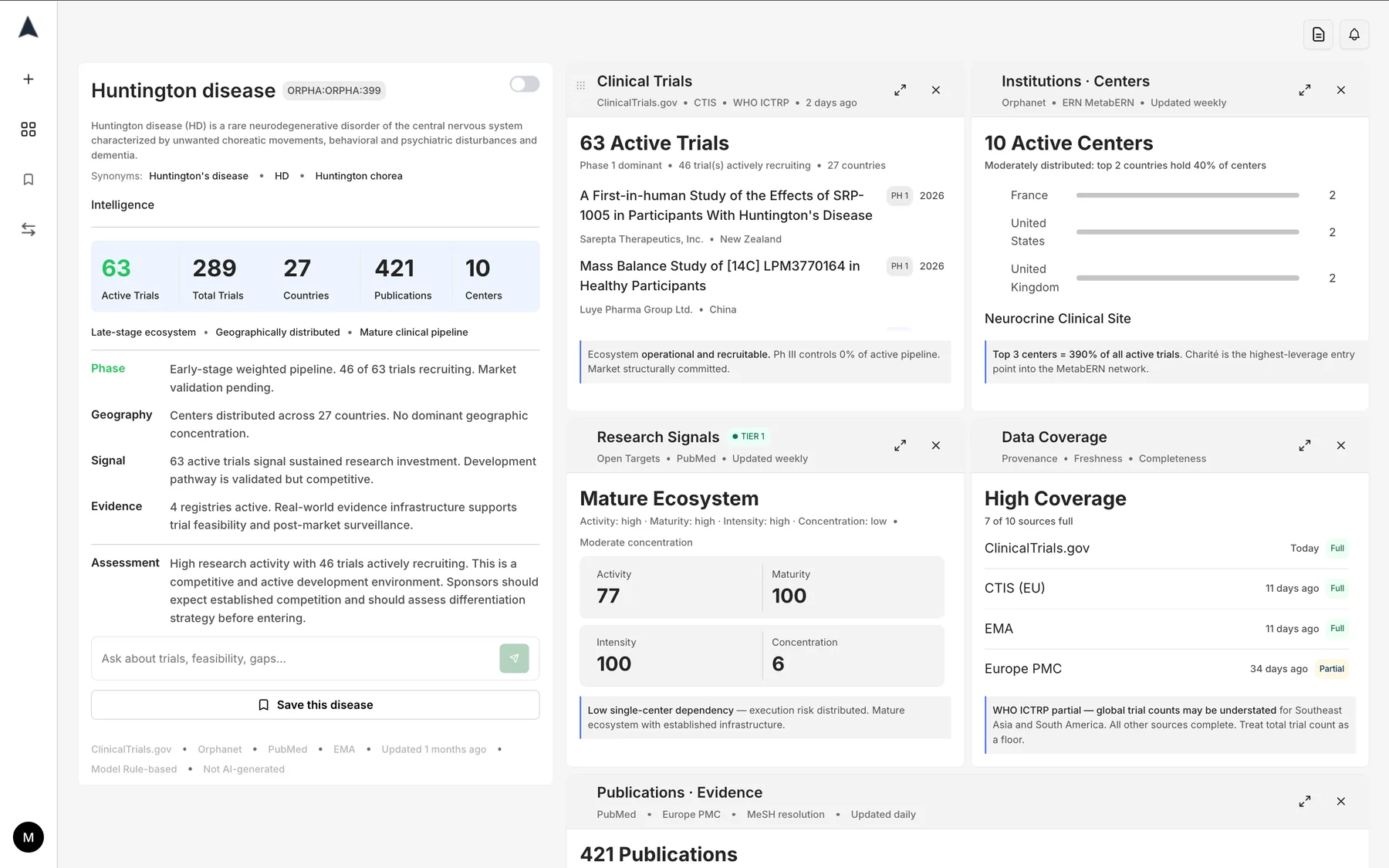
Task: Click the Geography insight label
Action: [122, 414]
